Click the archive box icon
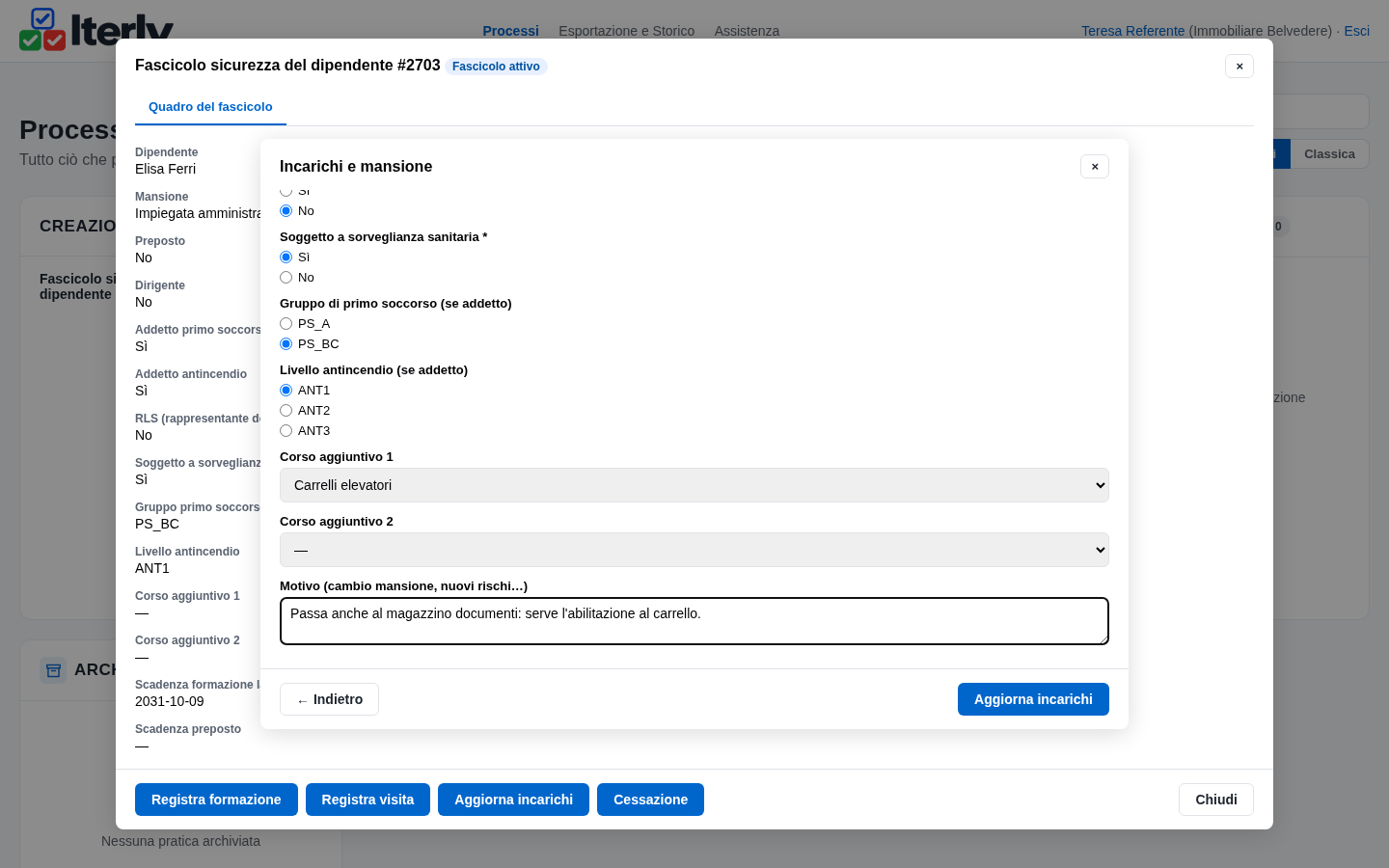Image resolution: width=1389 pixels, height=868 pixels. pos(53,669)
